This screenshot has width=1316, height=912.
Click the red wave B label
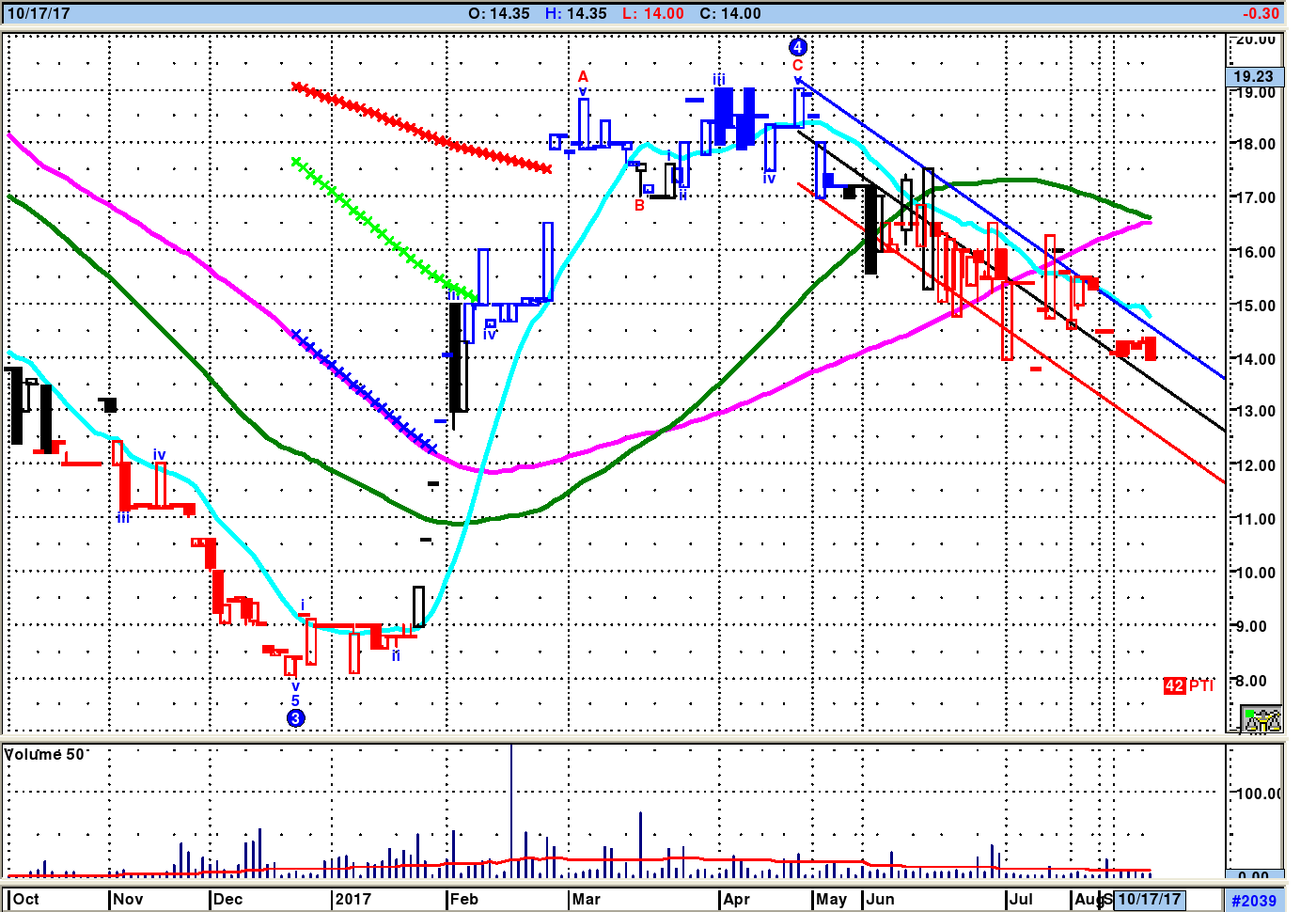(x=639, y=205)
